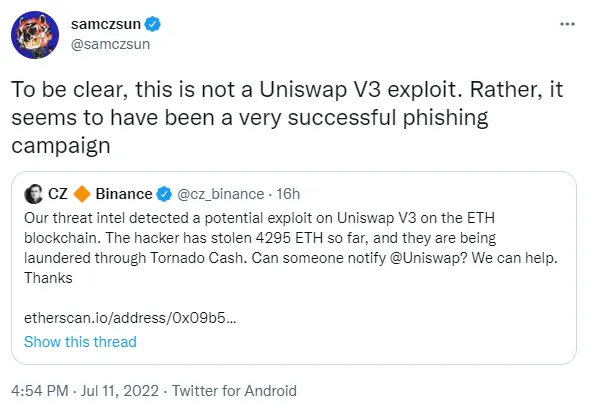The image size is (593, 408).
Task: Click the Twitter for Android source label
Action: click(x=234, y=391)
